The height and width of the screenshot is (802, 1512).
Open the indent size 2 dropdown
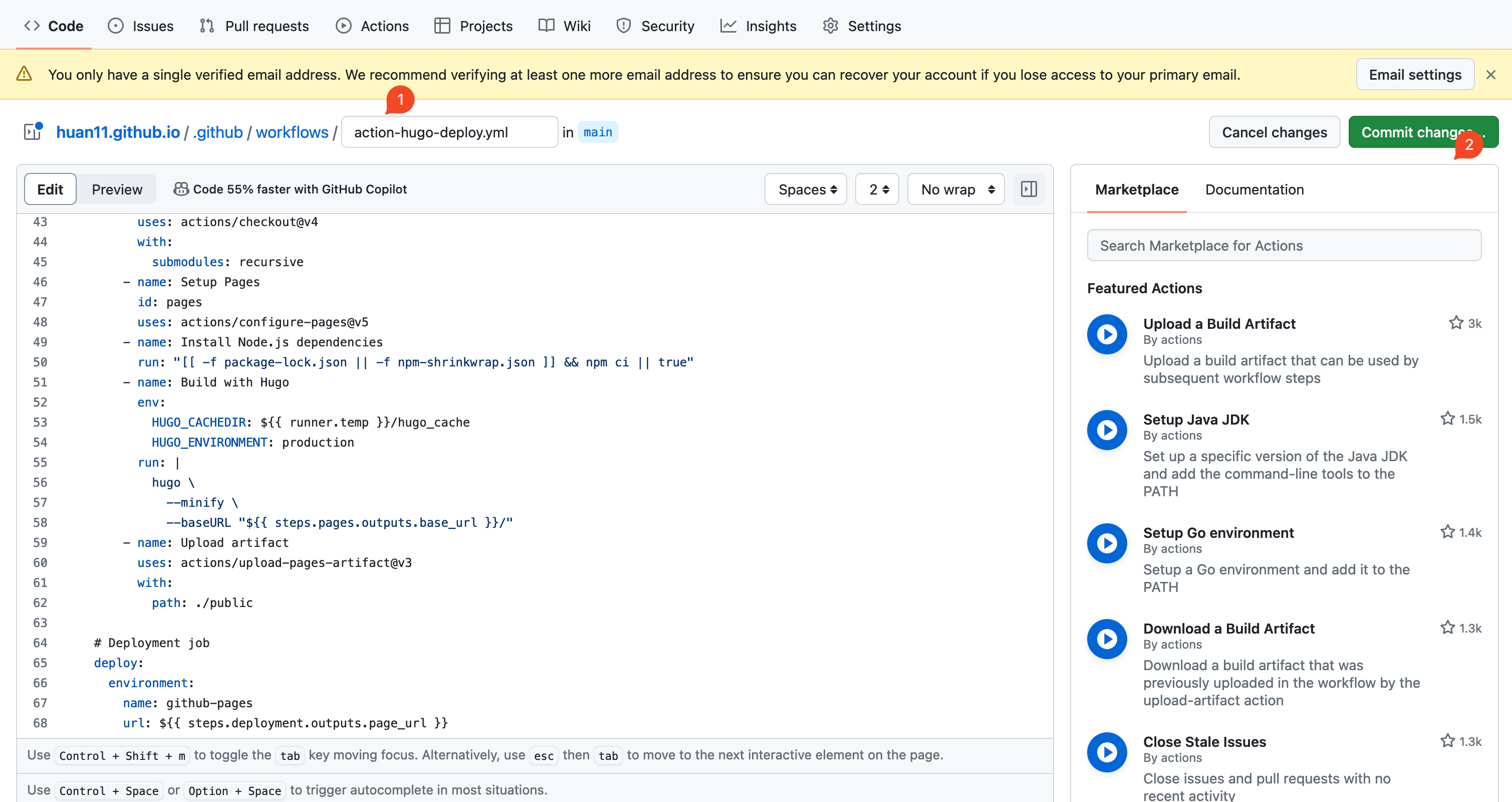tap(878, 189)
